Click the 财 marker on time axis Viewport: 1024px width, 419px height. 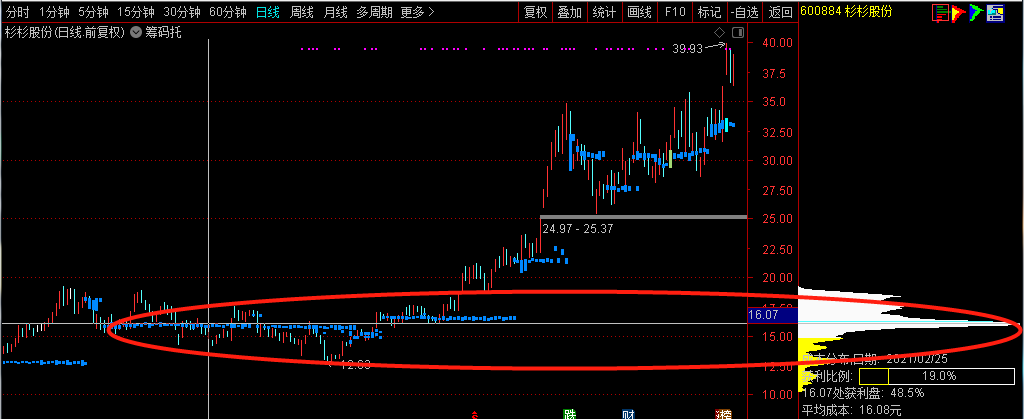tap(628, 414)
